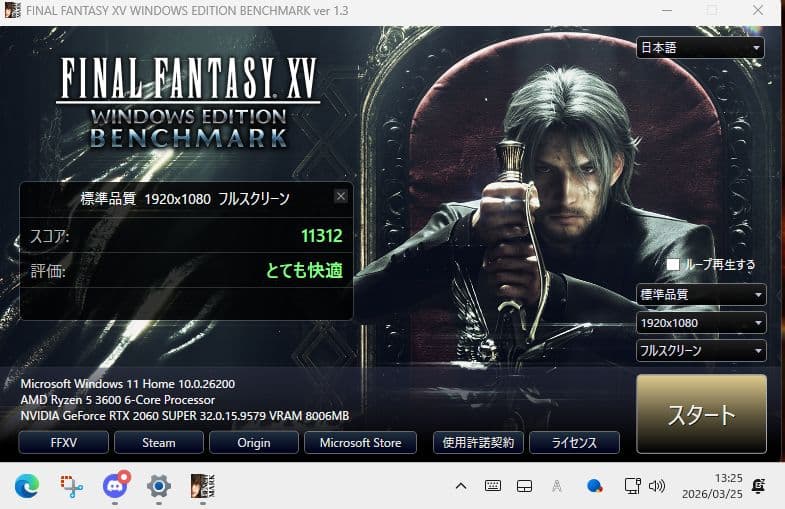Show hidden tray icons chevron

(x=461, y=486)
